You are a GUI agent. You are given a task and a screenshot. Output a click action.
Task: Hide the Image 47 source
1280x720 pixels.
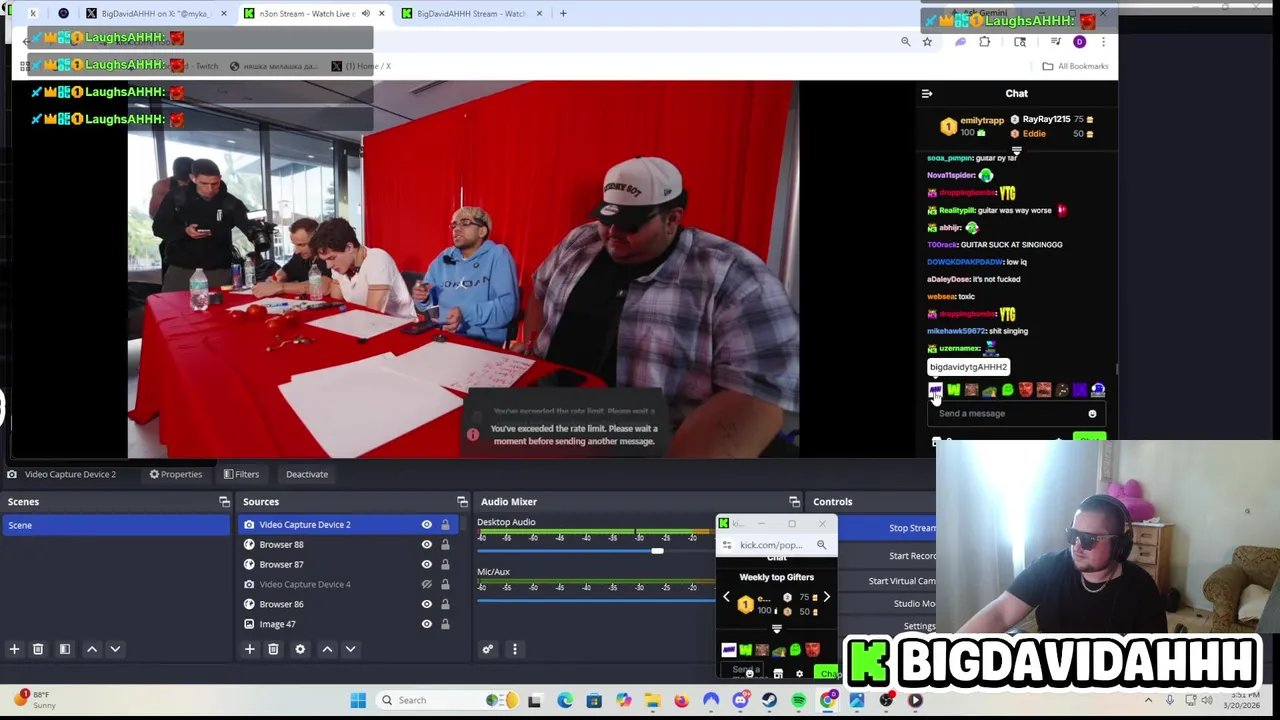coord(427,624)
